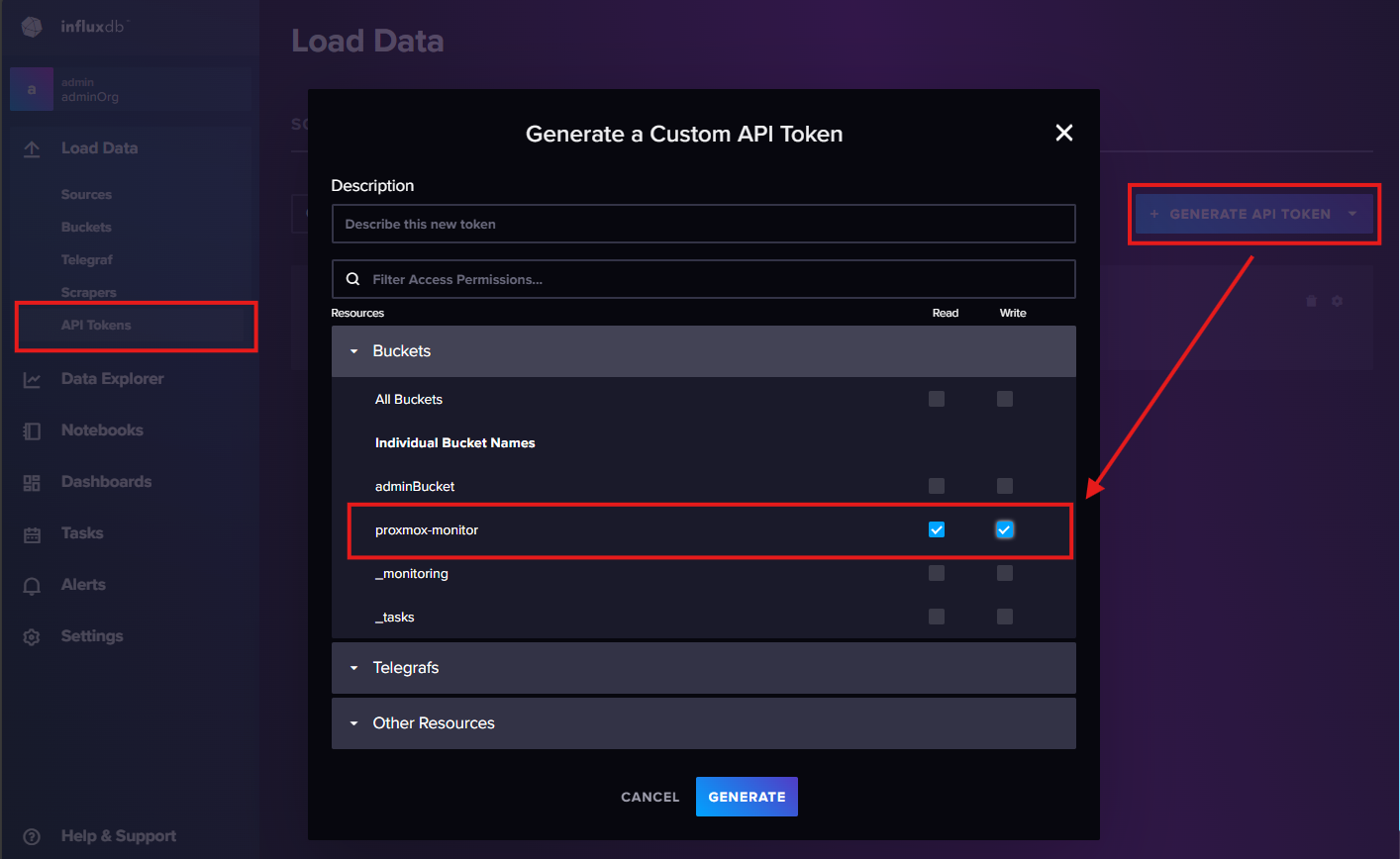The height and width of the screenshot is (859, 1400).
Task: Click the search magnifier icon in filter
Action: (x=352, y=279)
